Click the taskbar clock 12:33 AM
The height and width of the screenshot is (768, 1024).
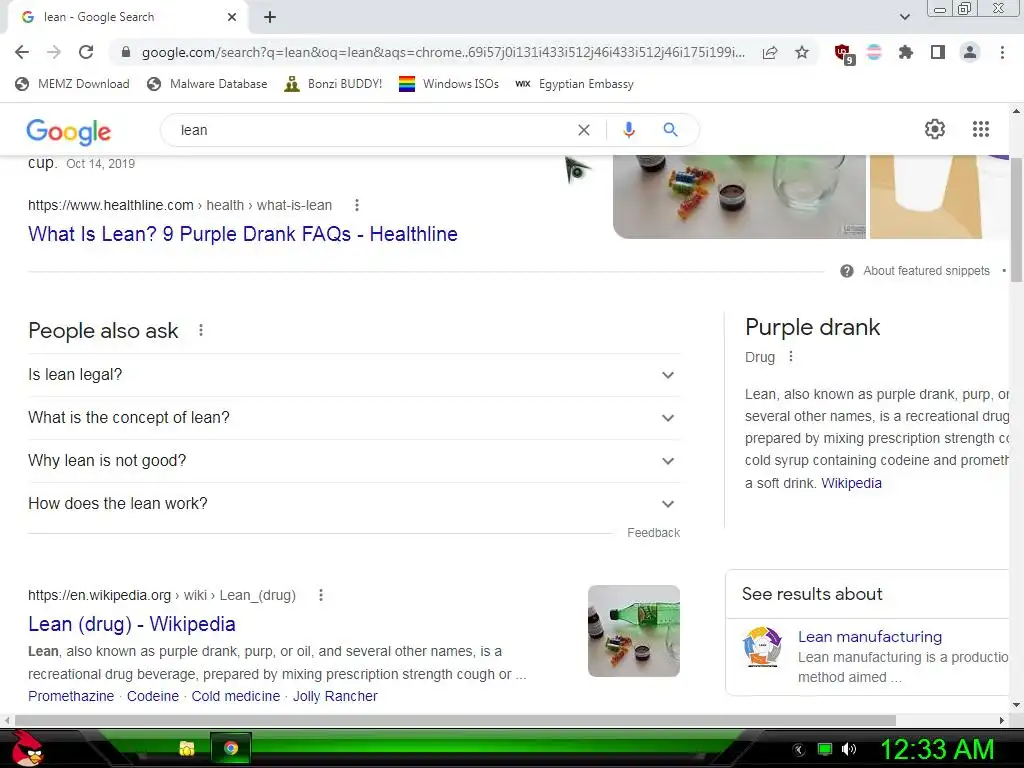[x=937, y=749]
